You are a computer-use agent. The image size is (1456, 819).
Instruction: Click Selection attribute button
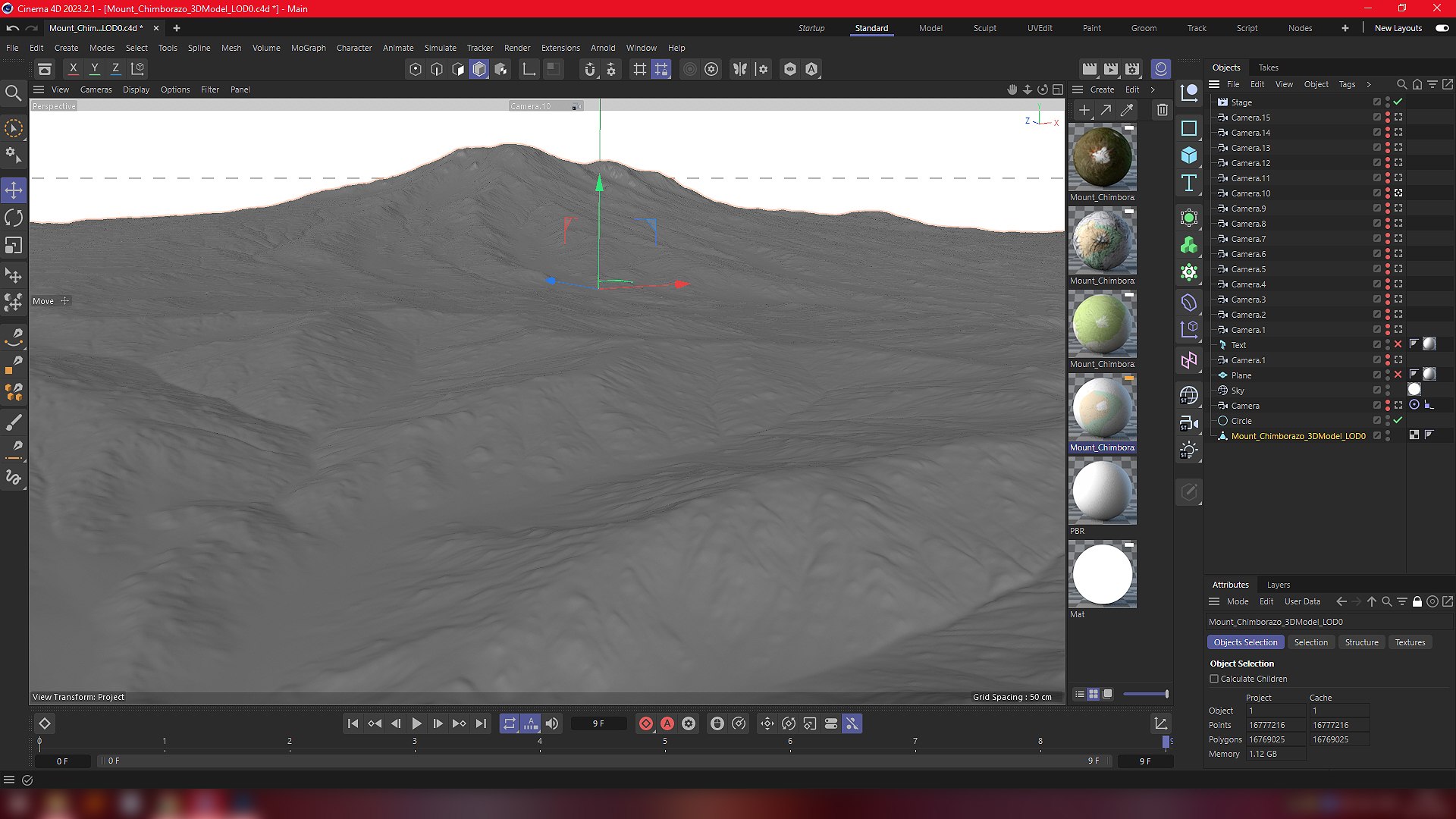[1310, 642]
